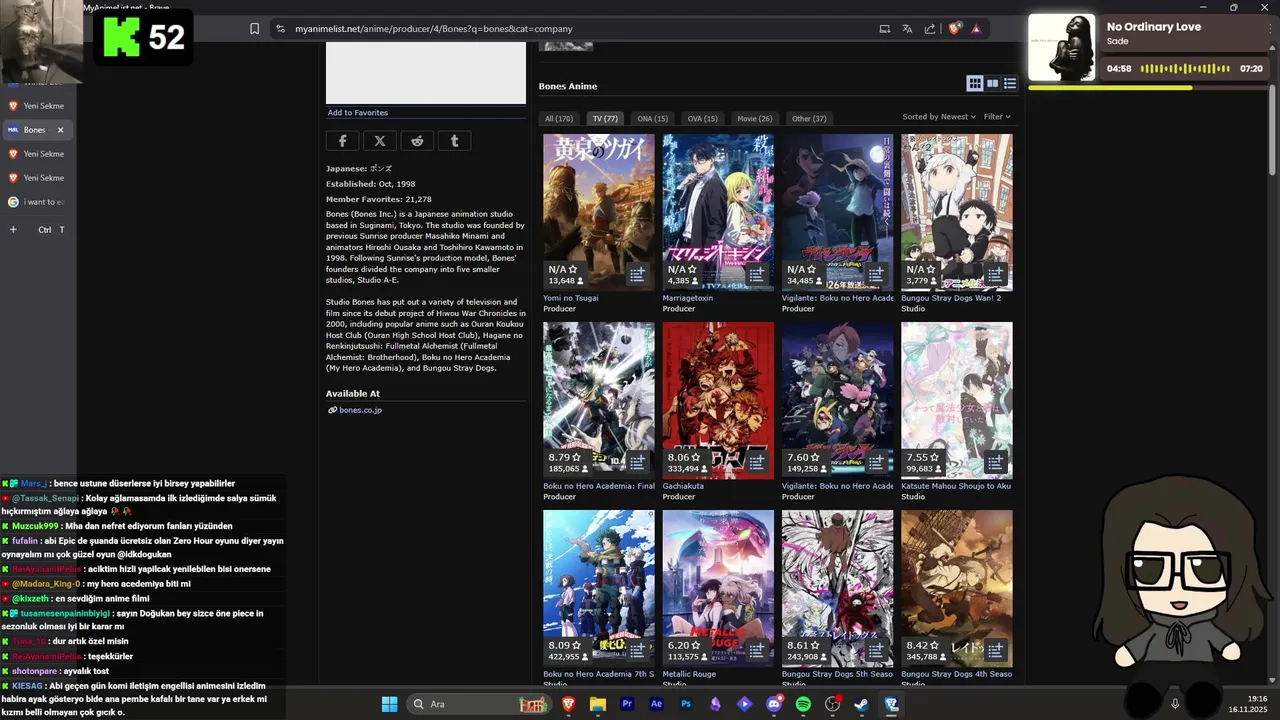Image resolution: width=1280 pixels, height=720 pixels.
Task: Open the Marriagetoxin title link
Action: [x=688, y=298]
